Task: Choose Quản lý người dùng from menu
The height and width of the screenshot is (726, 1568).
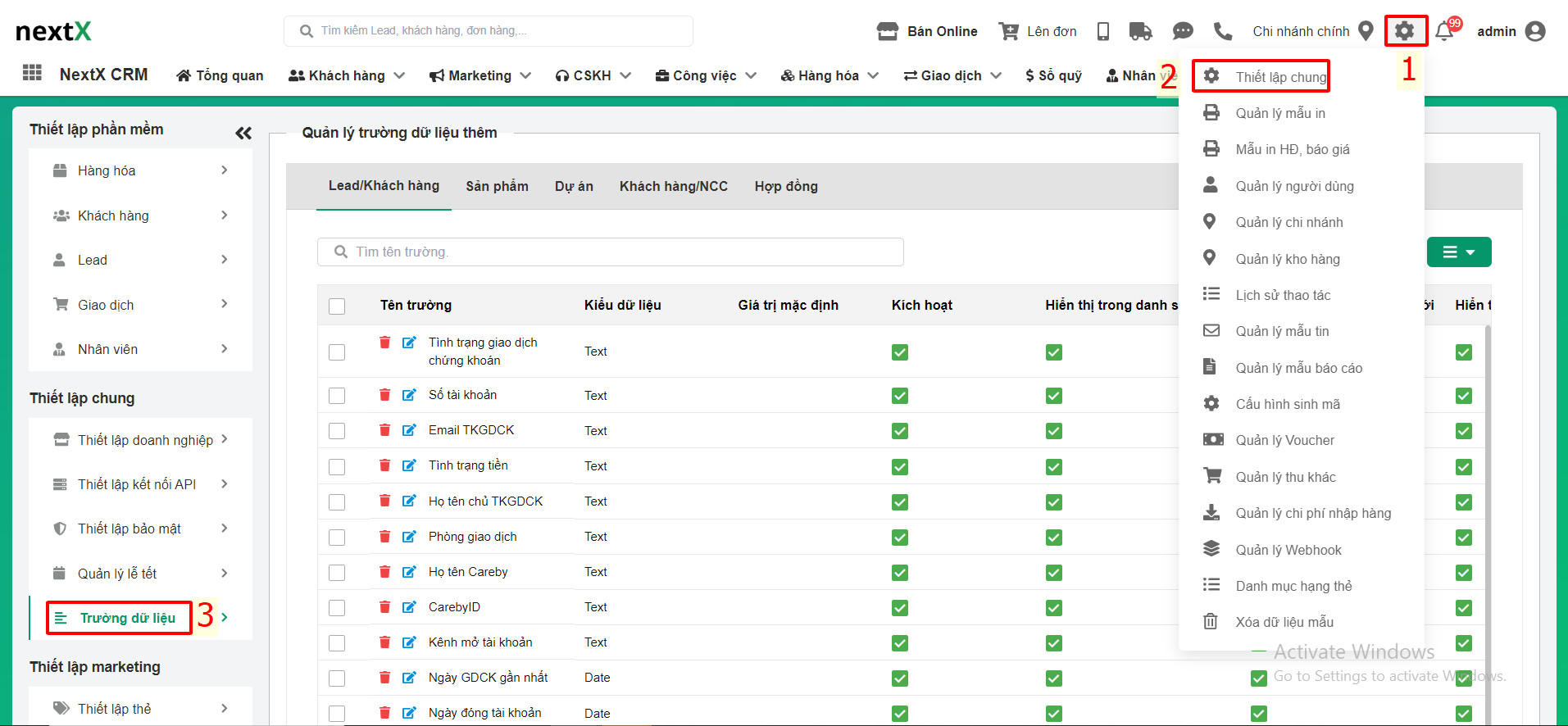Action: click(x=1295, y=186)
